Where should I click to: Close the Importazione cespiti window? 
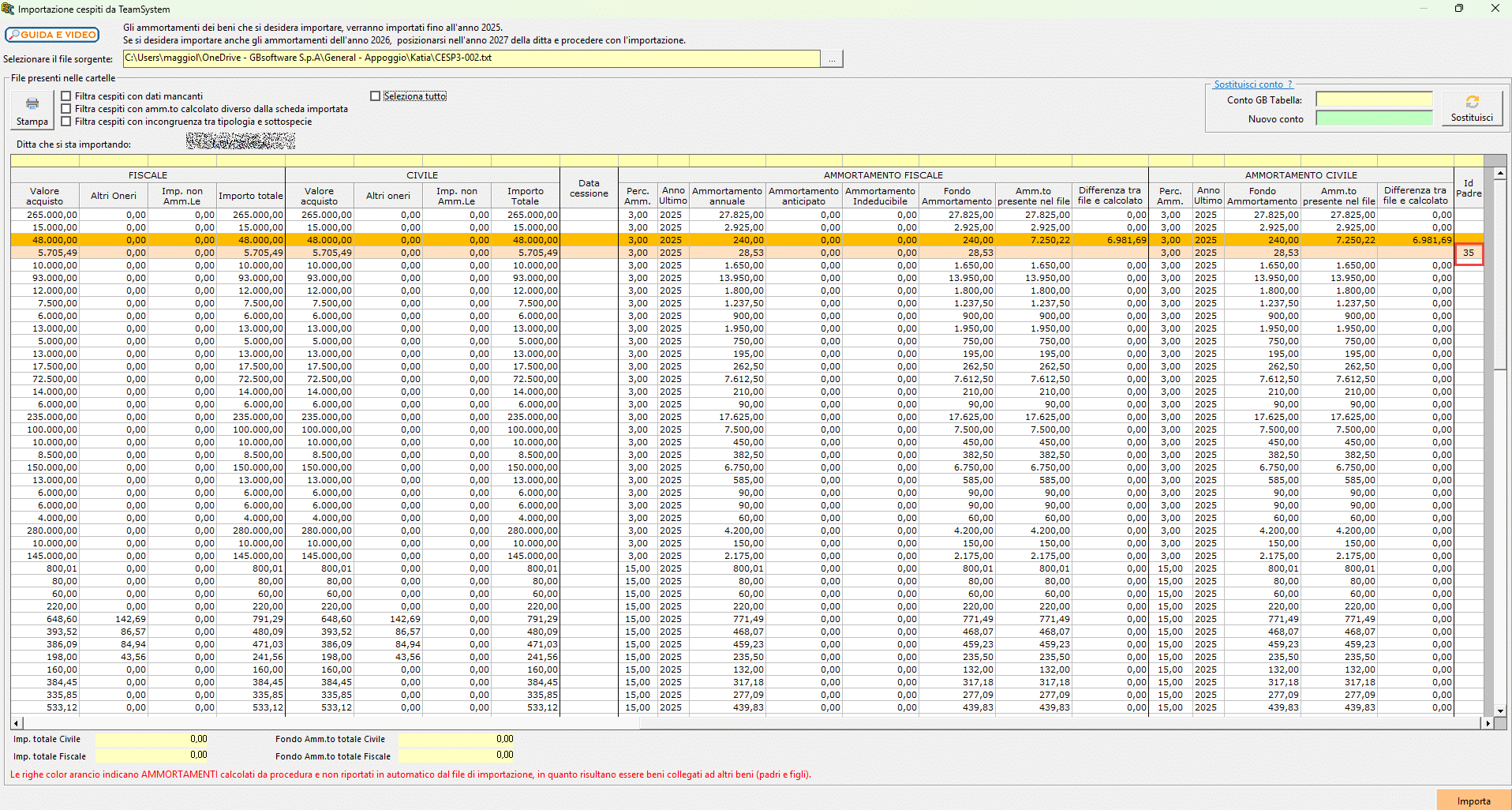tap(1495, 9)
